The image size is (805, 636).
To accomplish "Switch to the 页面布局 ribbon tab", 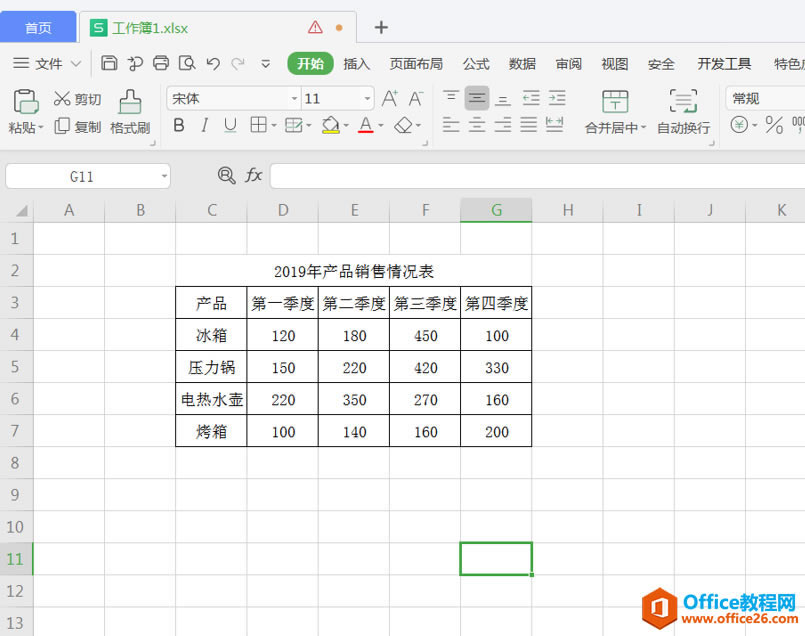I will (x=416, y=64).
